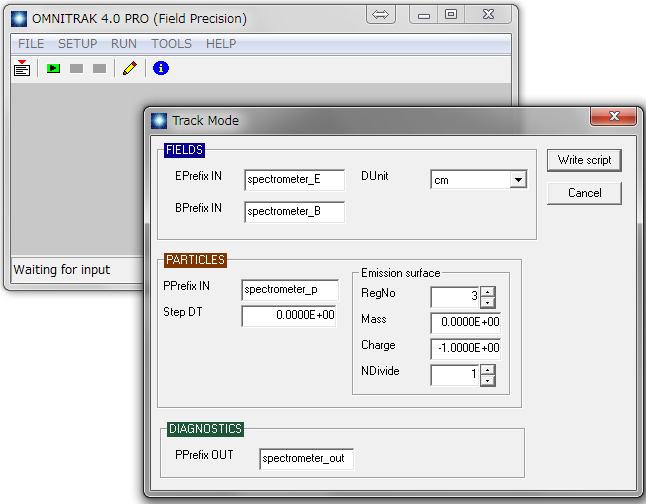Click the PPrefix IN field
Image resolution: width=646 pixels, height=504 pixels.
[290, 290]
